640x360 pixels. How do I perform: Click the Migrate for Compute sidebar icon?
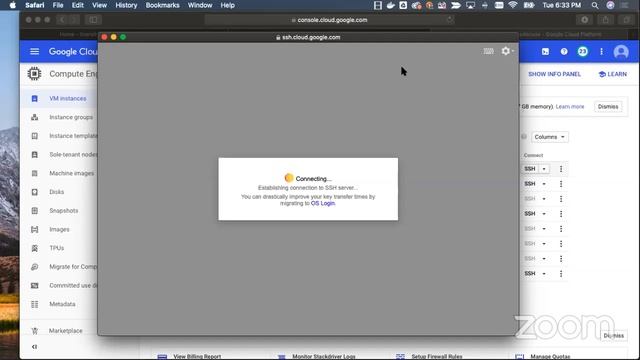[35, 267]
